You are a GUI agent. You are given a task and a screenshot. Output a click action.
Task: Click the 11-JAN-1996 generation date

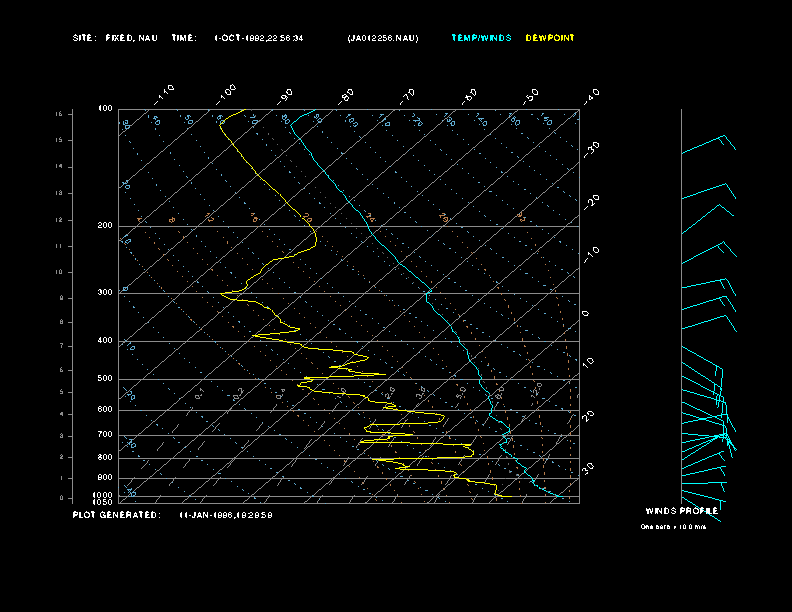[226, 515]
